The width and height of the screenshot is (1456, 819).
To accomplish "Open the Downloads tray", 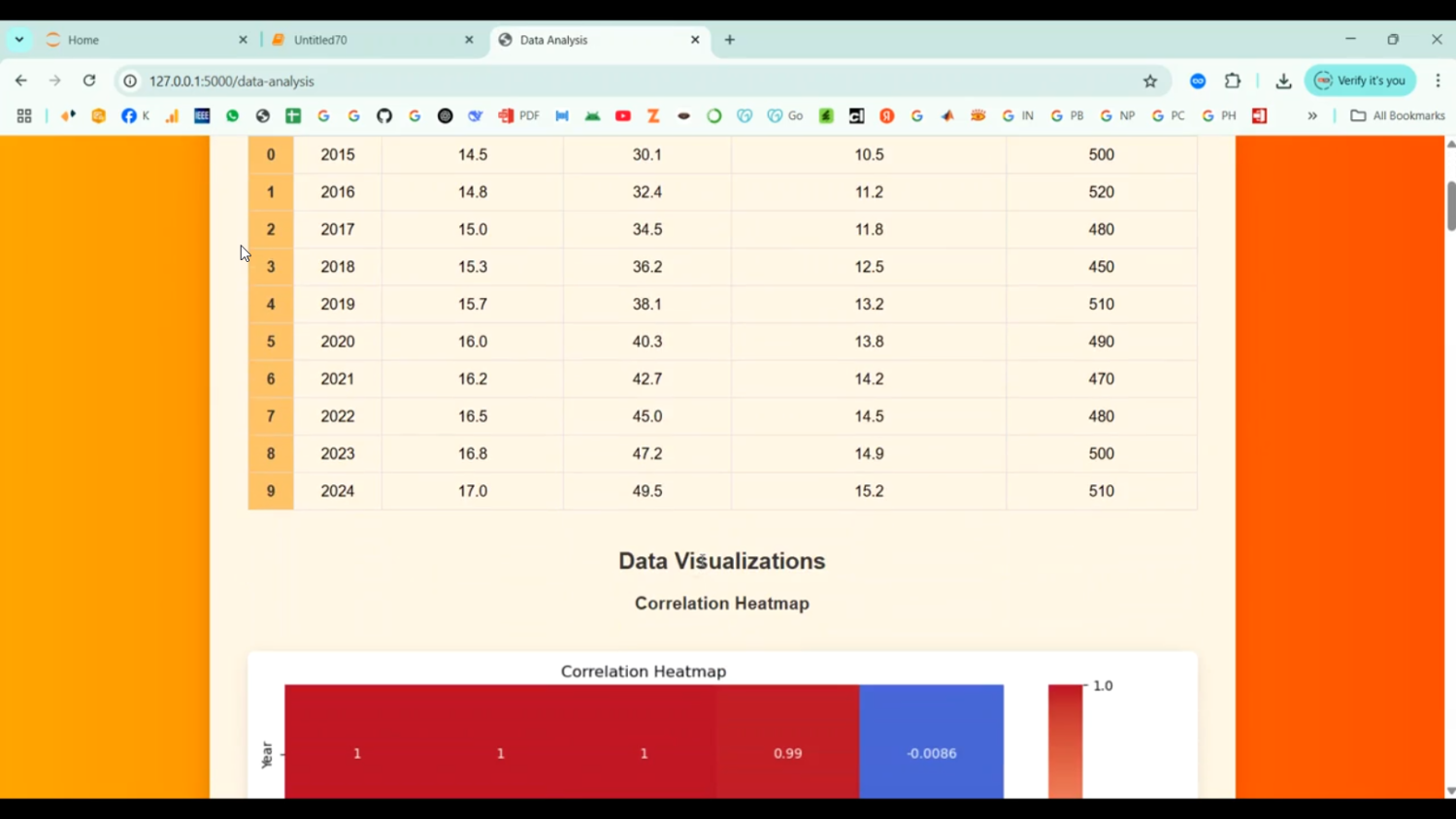I will coord(1283,82).
